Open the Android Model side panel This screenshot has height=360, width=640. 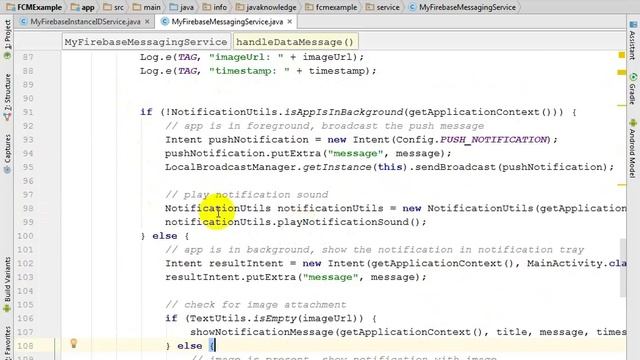tap(633, 148)
